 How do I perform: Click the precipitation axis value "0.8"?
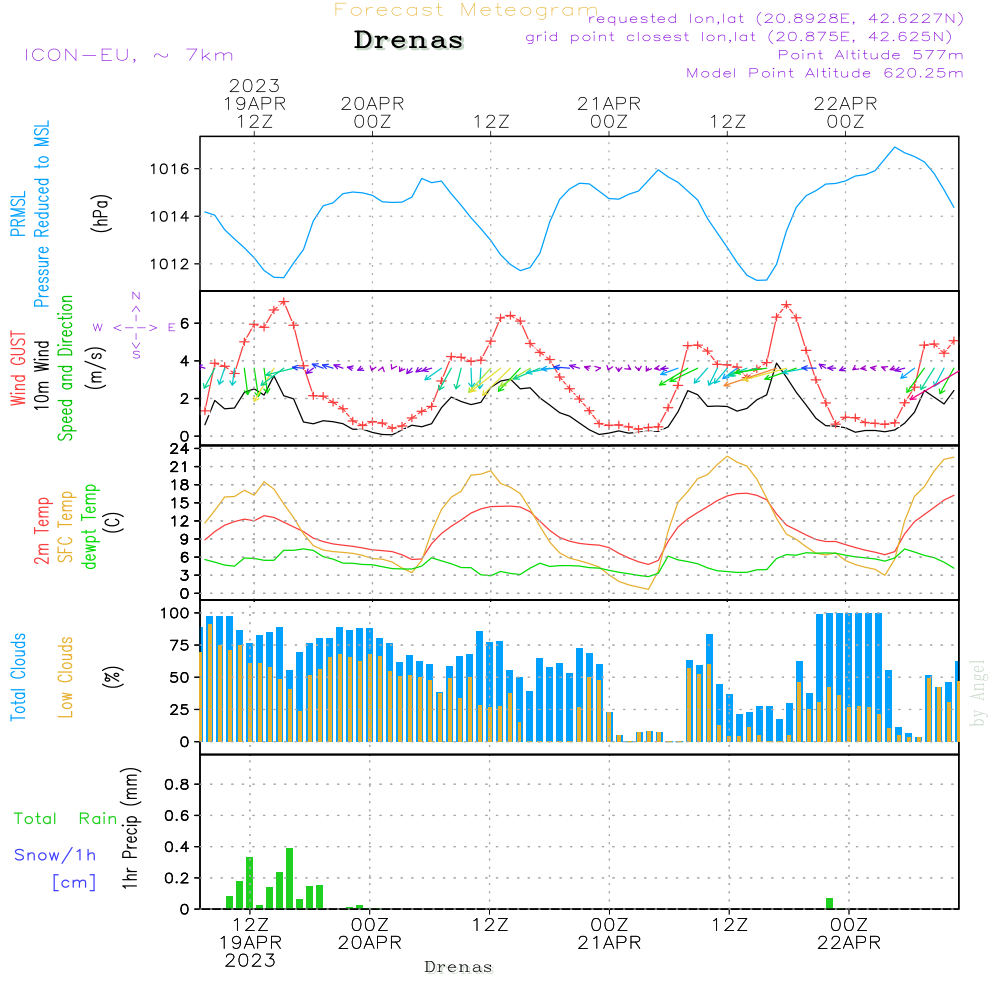[177, 784]
